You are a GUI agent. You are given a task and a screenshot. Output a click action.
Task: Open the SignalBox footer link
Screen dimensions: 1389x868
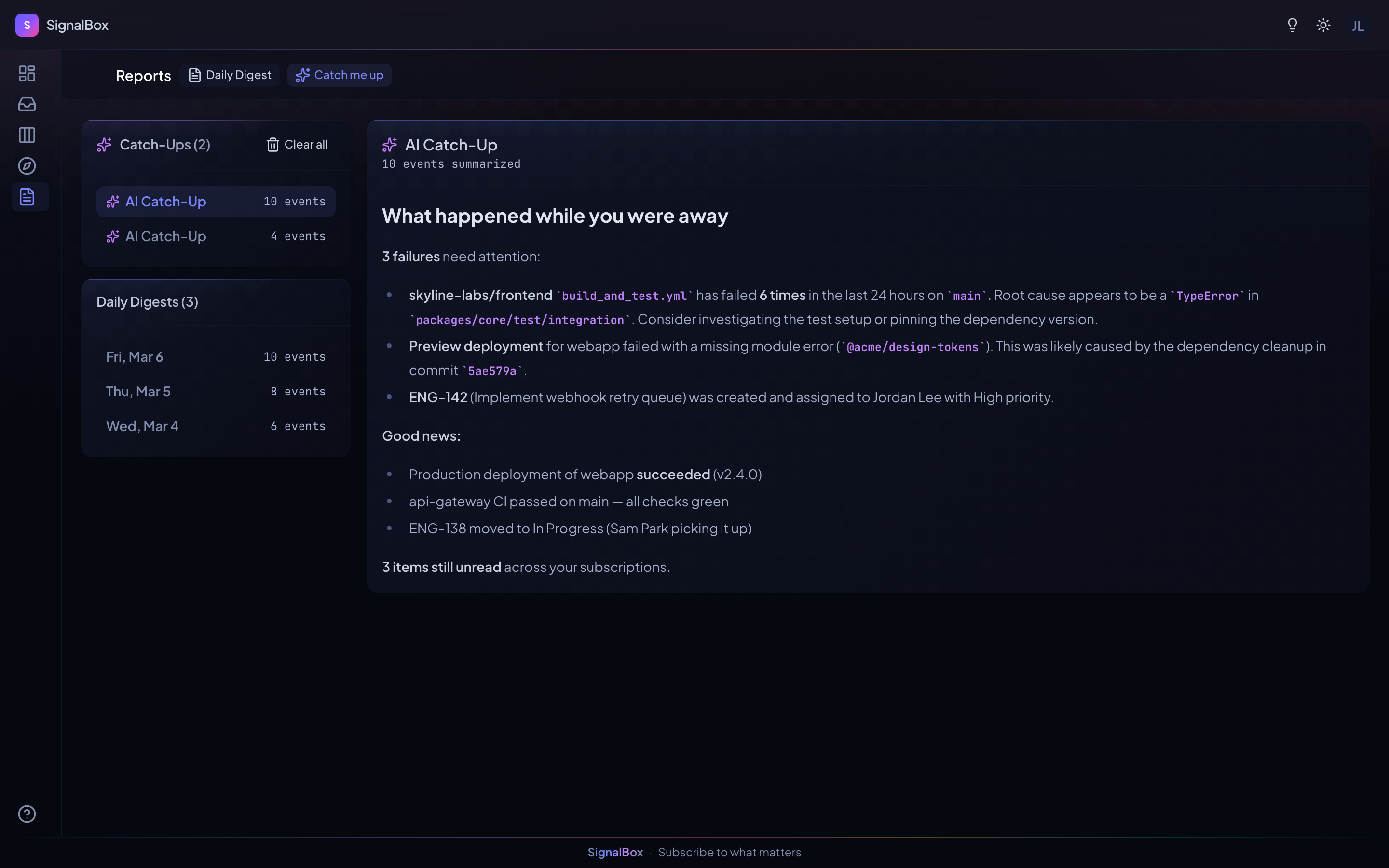click(615, 852)
